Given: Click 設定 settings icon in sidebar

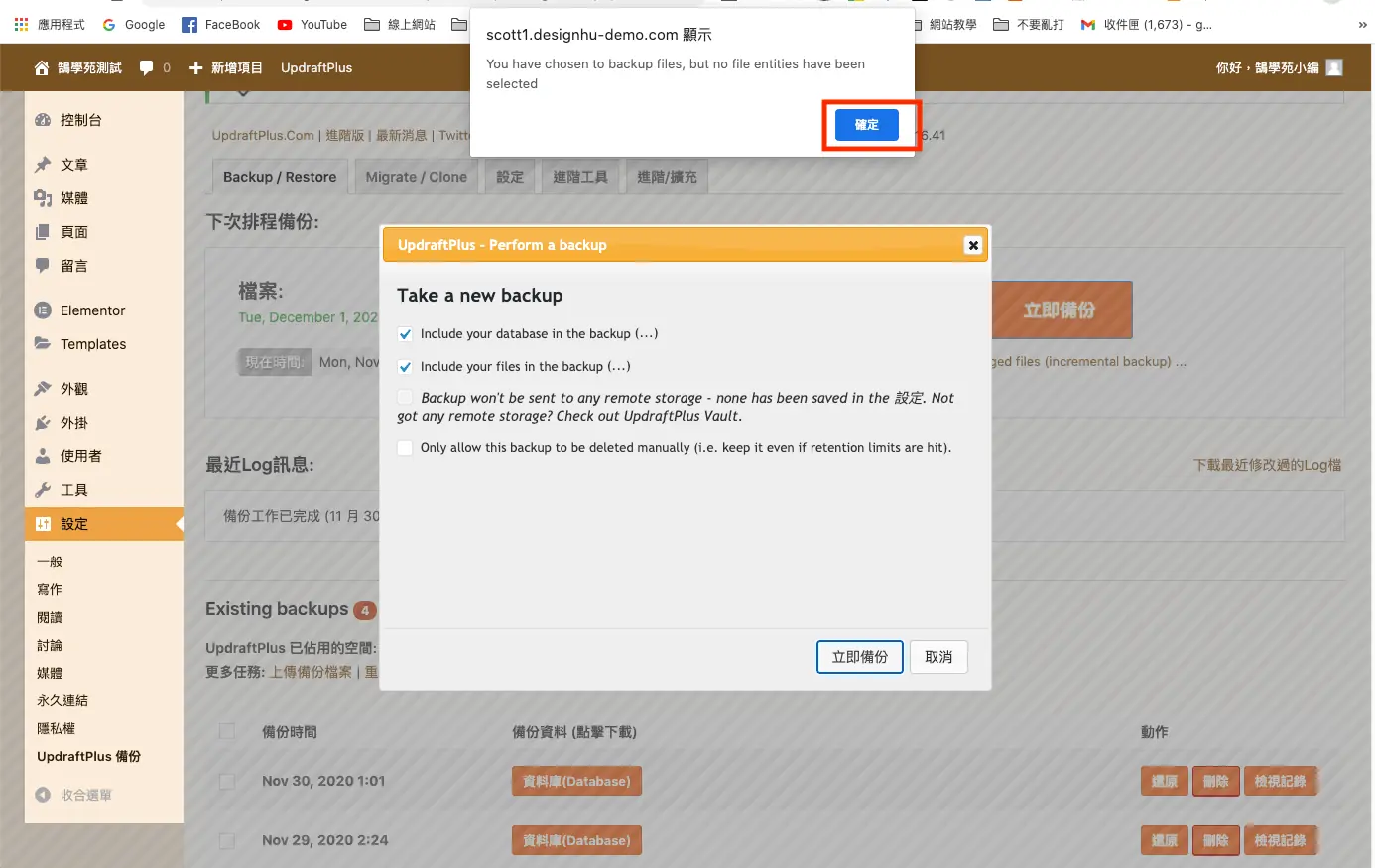Looking at the screenshot, I should click(43, 524).
